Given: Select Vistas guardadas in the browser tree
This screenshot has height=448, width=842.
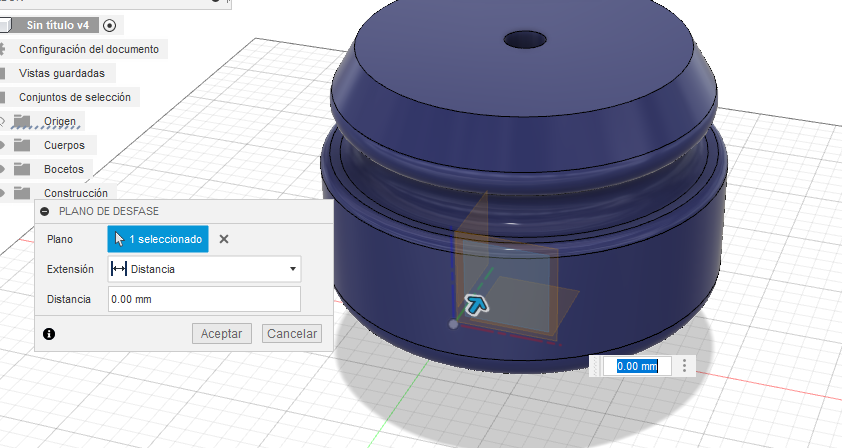Looking at the screenshot, I should 62,73.
